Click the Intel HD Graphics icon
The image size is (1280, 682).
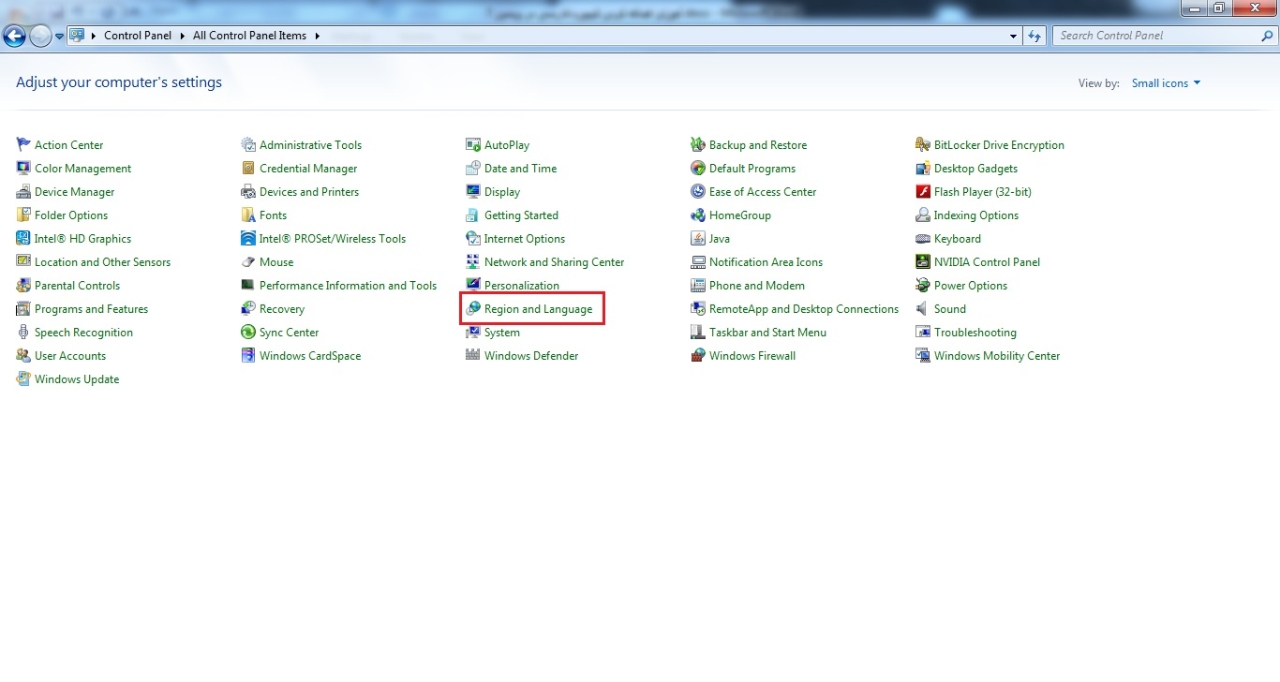point(23,238)
